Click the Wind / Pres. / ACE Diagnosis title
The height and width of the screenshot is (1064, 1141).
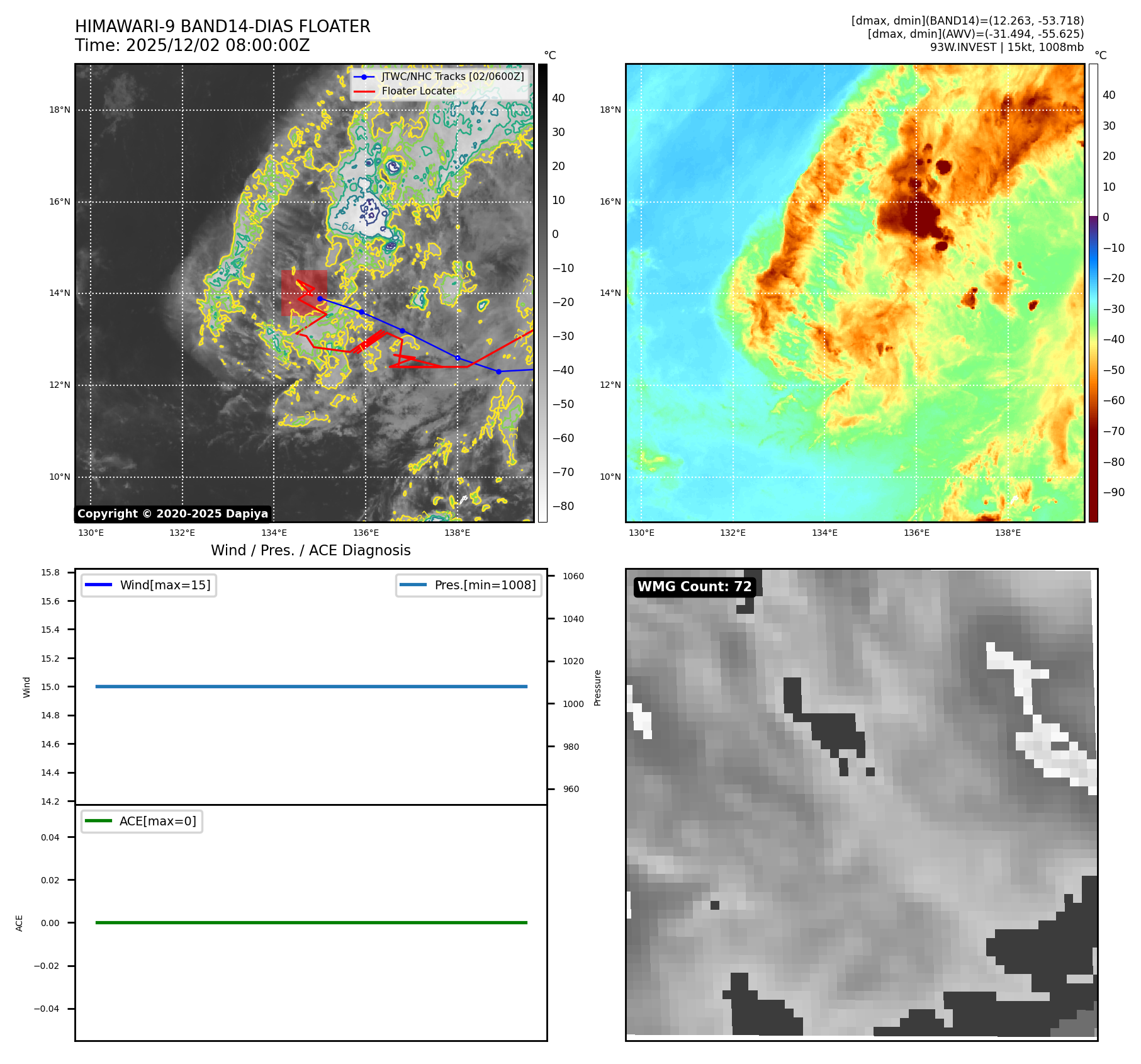click(310, 550)
